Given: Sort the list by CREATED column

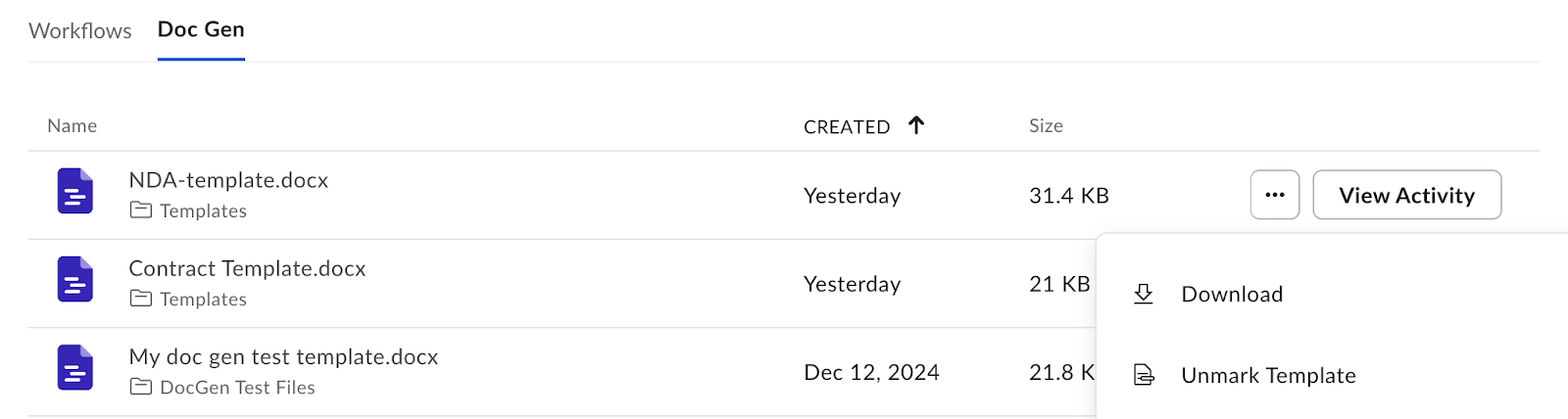Looking at the screenshot, I should point(847,126).
